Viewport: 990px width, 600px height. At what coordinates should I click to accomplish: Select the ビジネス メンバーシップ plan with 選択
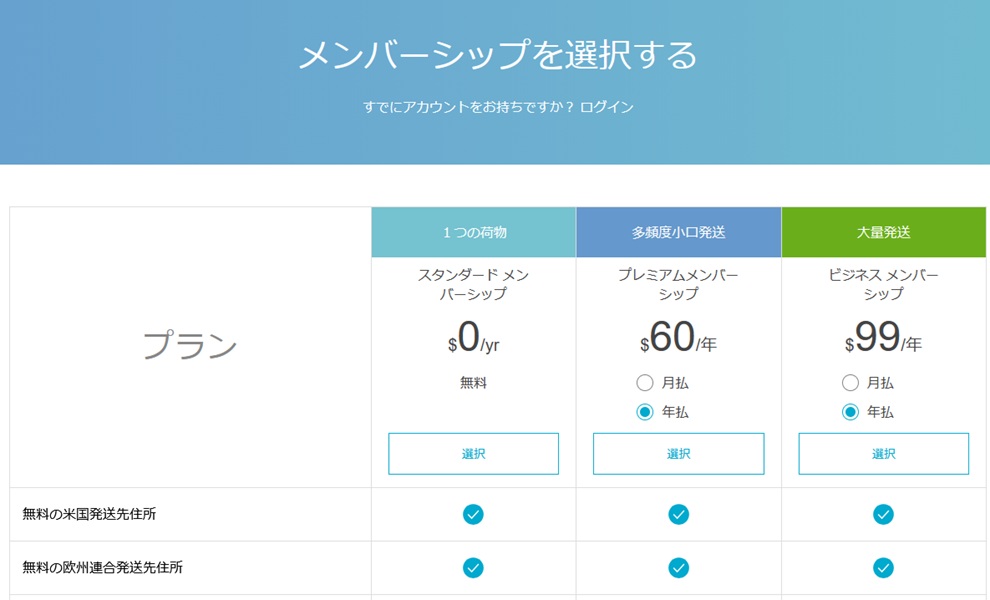[883, 454]
